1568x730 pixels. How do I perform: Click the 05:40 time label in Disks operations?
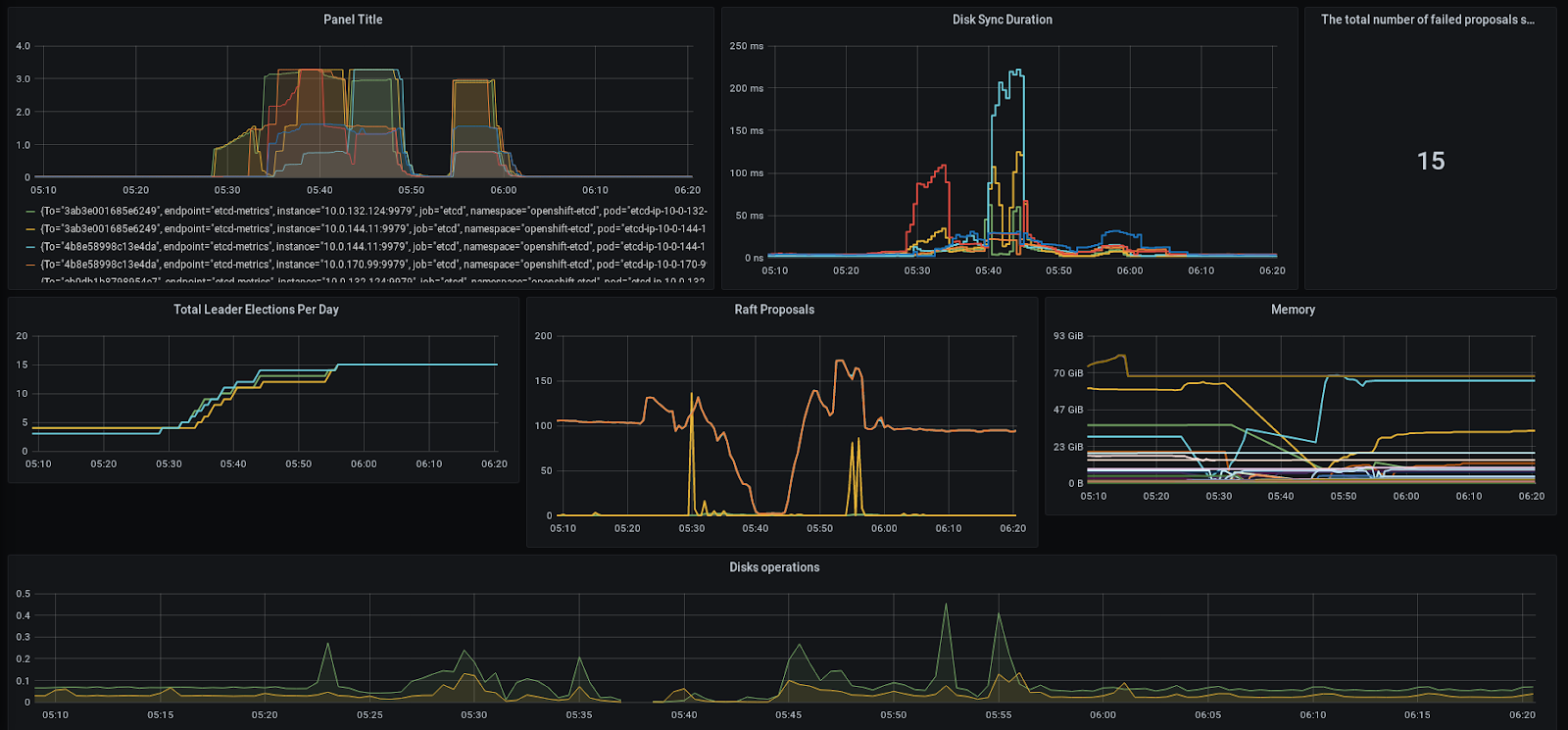tap(684, 715)
